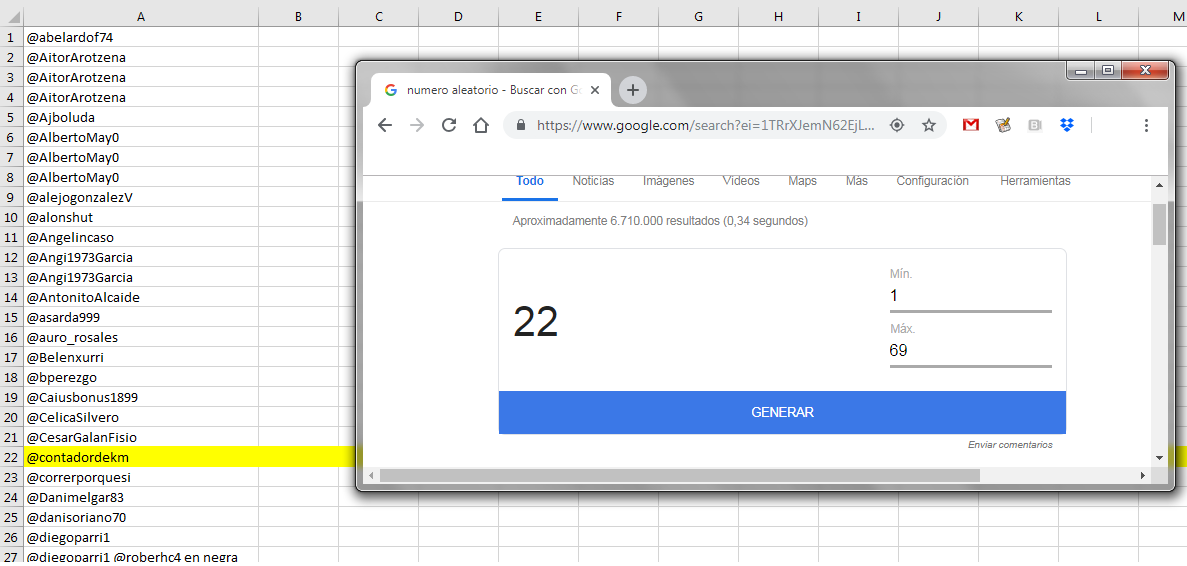The width and height of the screenshot is (1187, 566).
Task: Switch to the Noticias search tab
Action: click(x=594, y=182)
